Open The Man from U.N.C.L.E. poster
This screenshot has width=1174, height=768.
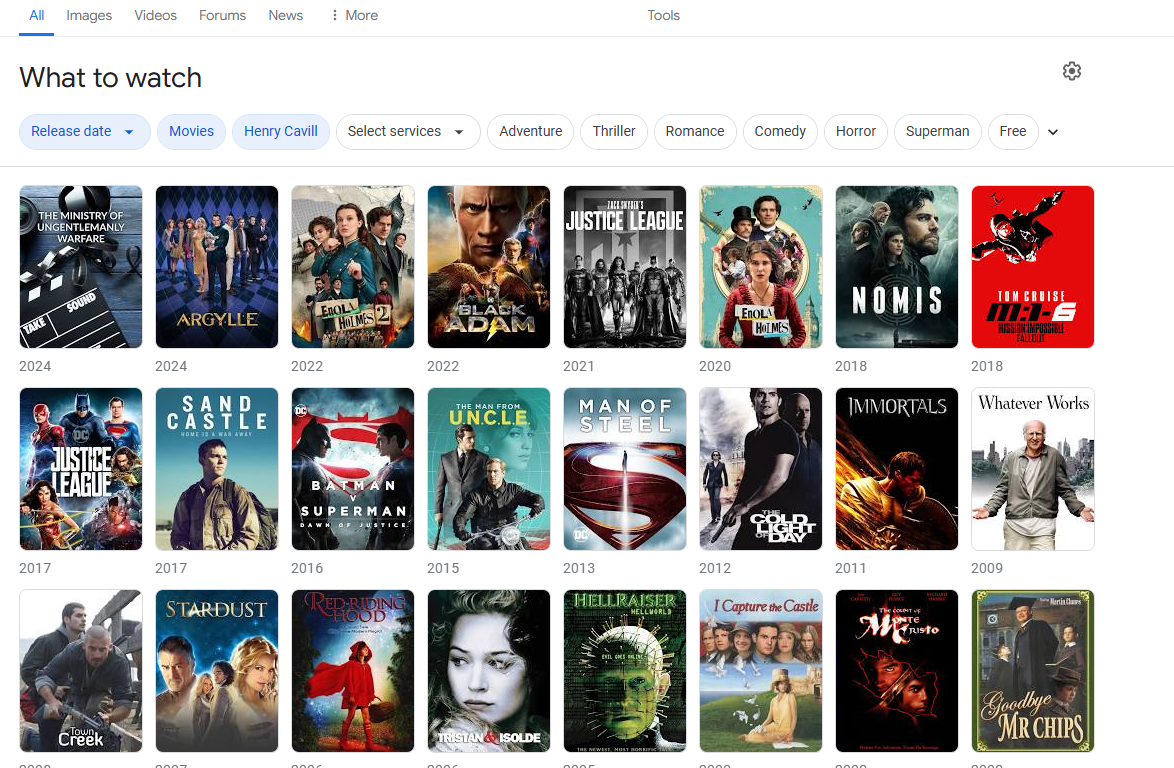pyautogui.click(x=489, y=469)
